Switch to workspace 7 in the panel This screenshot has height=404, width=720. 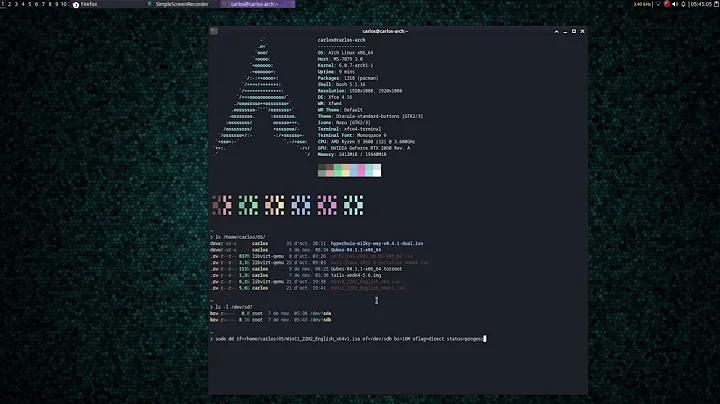click(43, 4)
